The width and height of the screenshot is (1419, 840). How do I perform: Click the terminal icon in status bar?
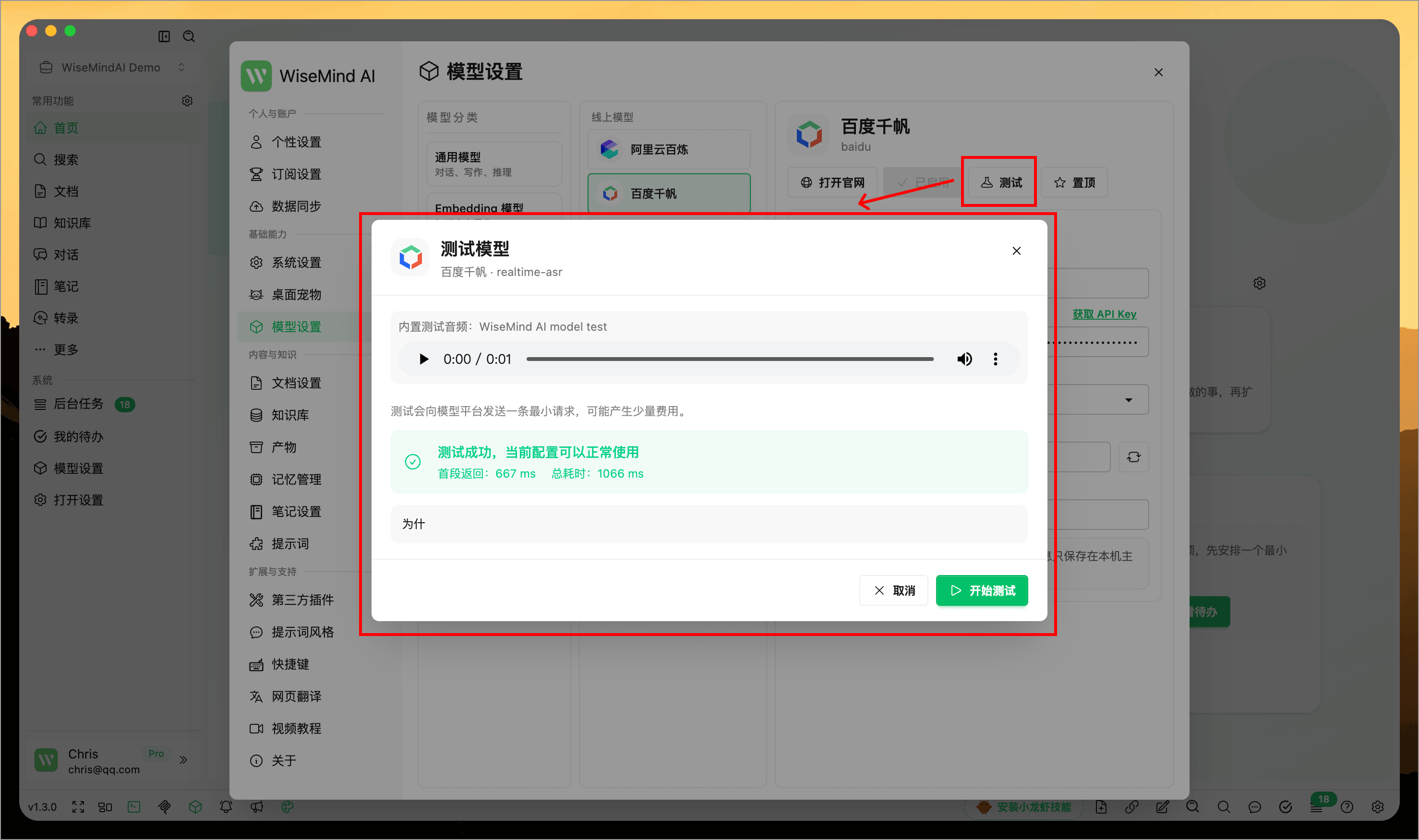[x=134, y=807]
